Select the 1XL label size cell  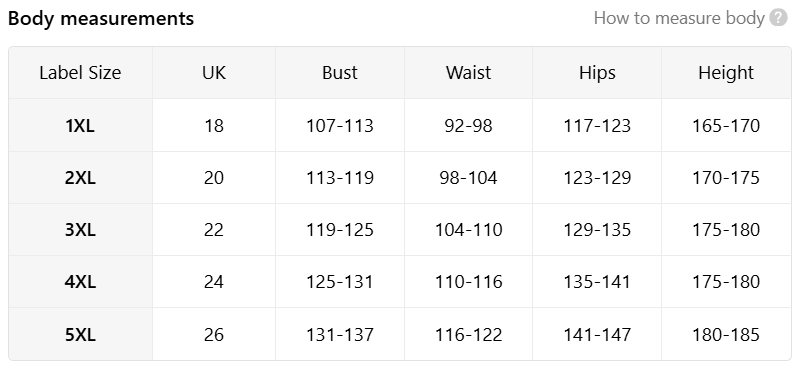80,125
